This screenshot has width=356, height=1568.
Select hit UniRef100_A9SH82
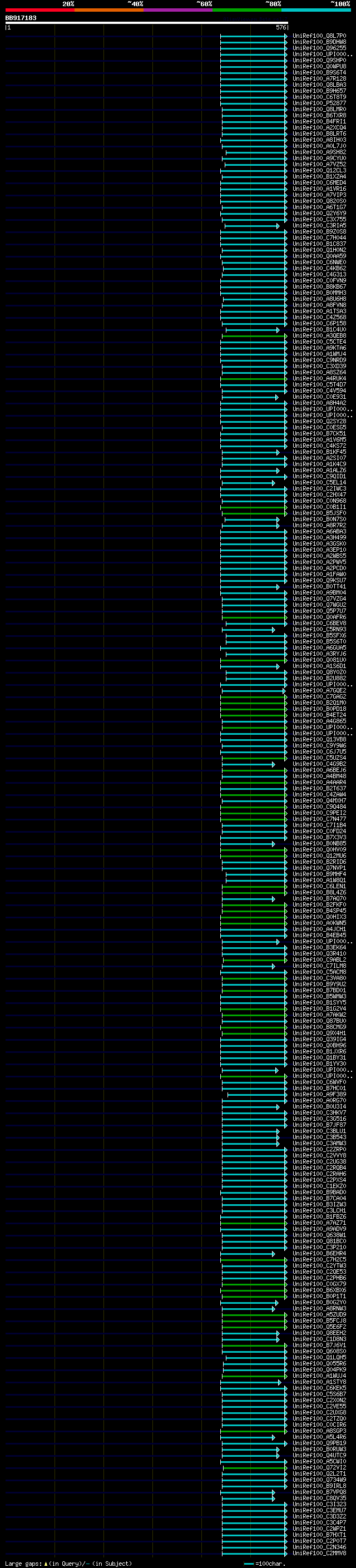[319, 152]
